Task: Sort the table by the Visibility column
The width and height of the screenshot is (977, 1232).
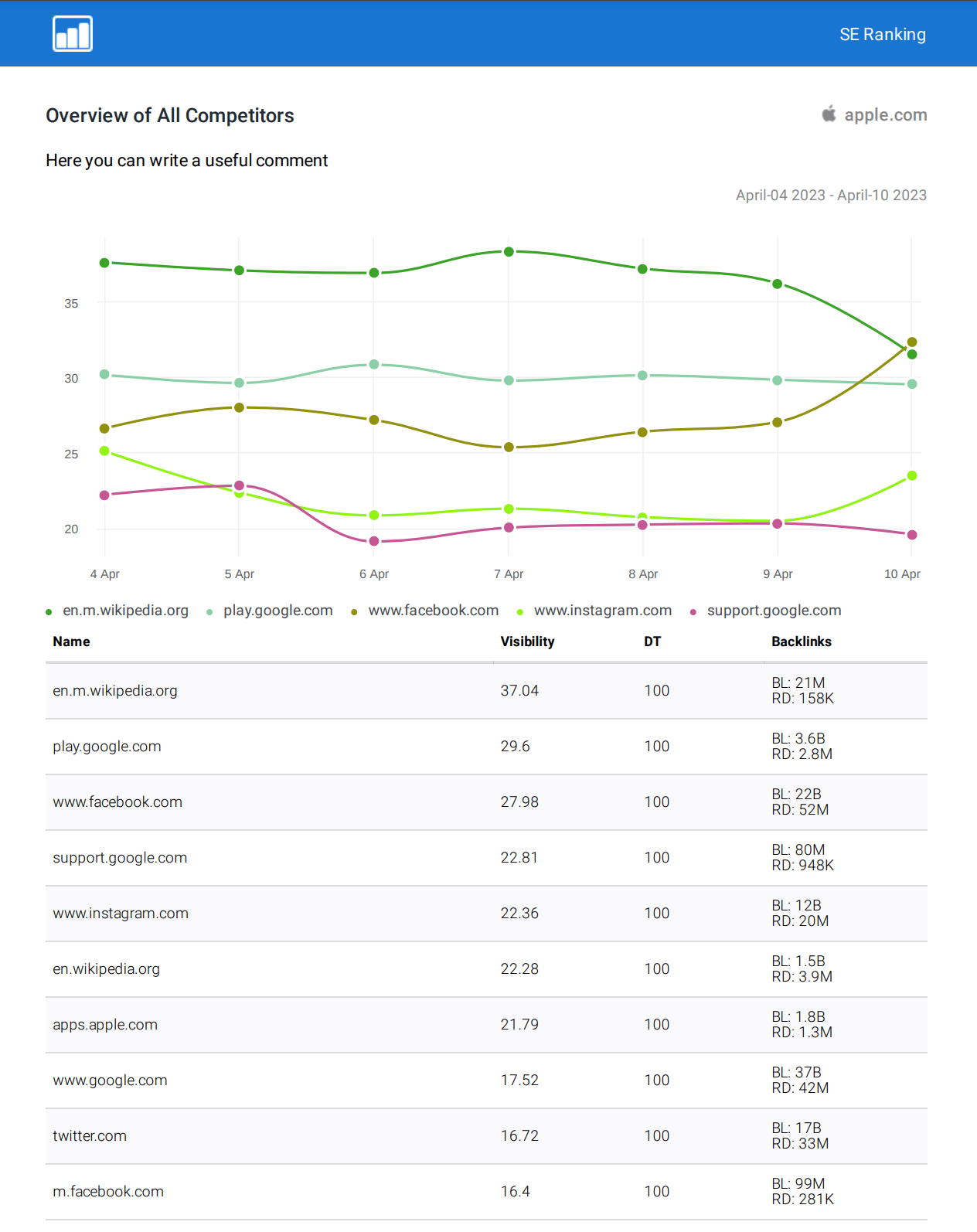Action: pos(527,641)
